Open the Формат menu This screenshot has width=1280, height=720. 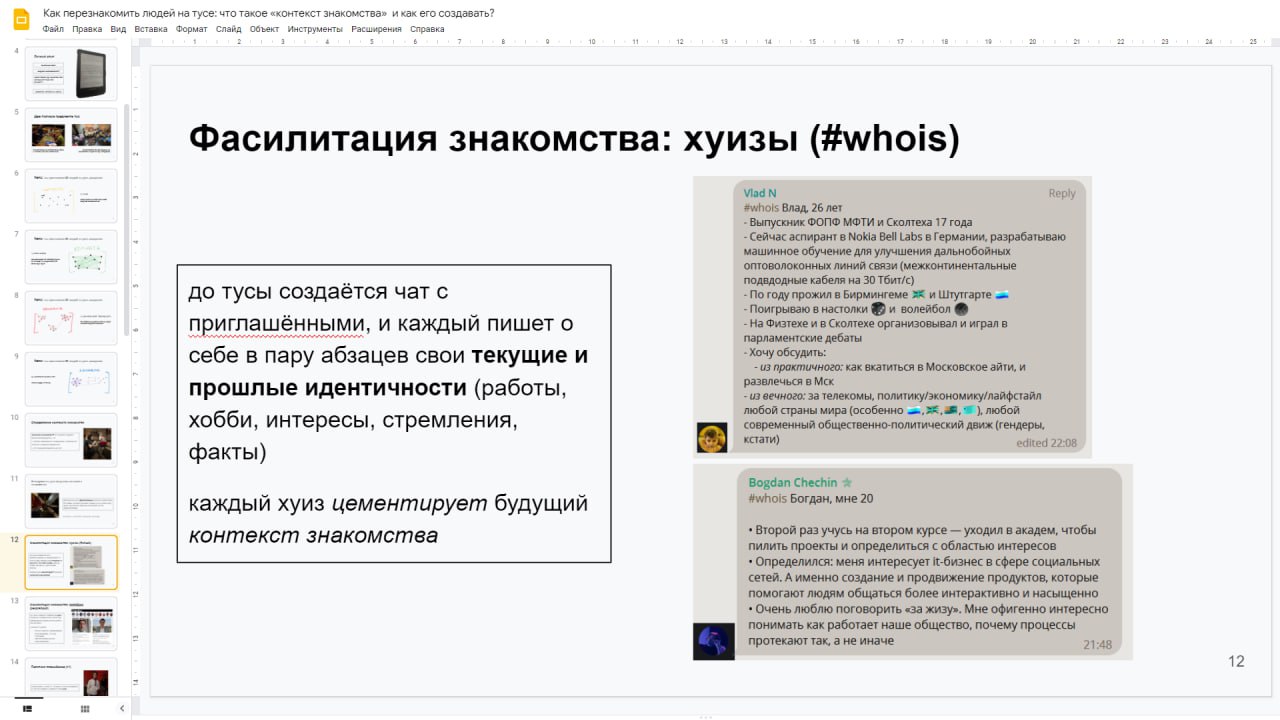coord(191,29)
